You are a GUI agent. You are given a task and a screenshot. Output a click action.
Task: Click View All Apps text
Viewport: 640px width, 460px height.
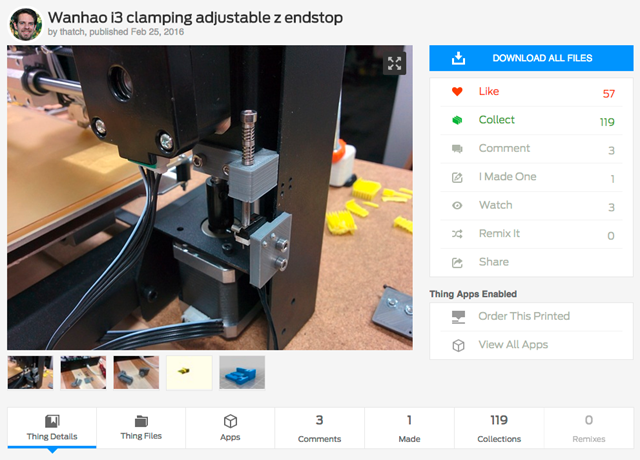[x=513, y=345]
